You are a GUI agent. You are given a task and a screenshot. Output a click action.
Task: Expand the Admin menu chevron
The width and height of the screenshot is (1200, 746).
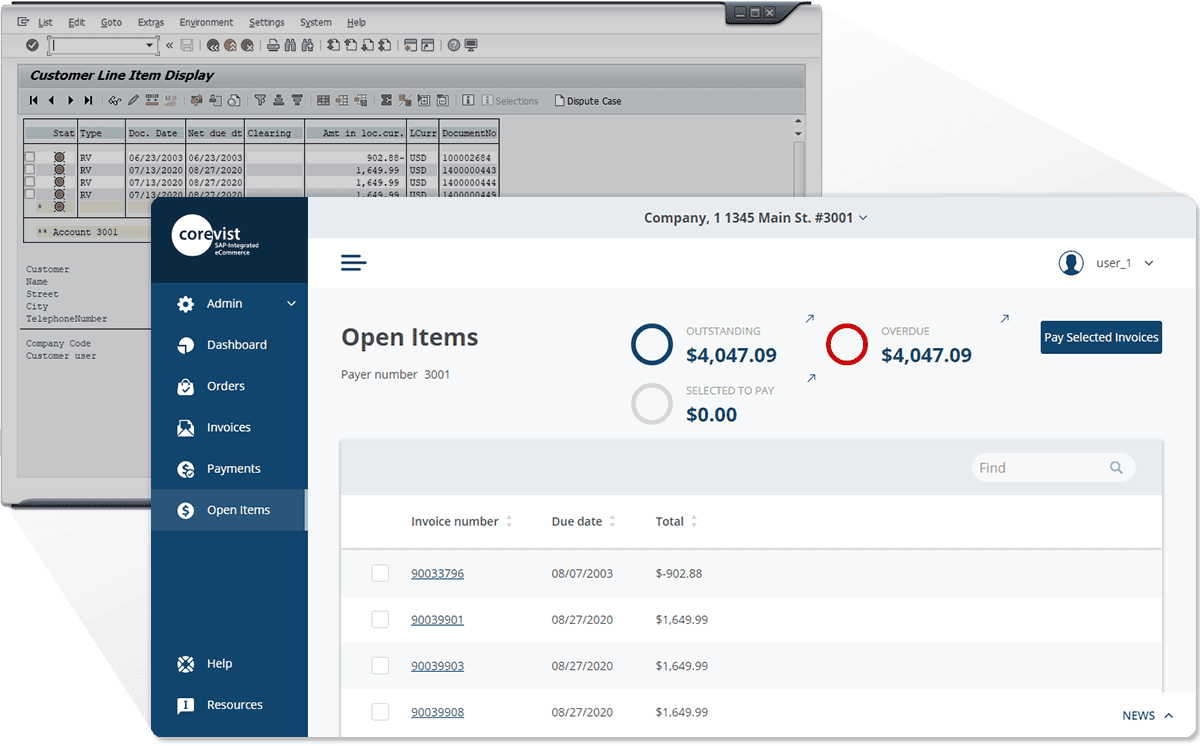point(292,304)
